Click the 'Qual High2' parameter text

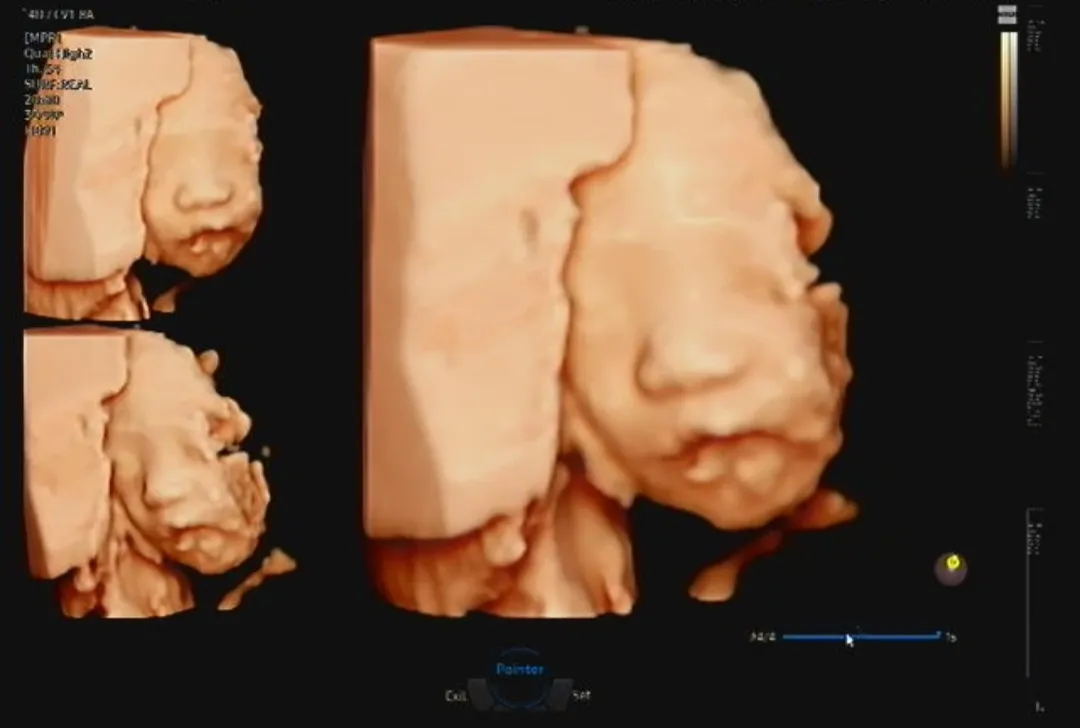(x=58, y=54)
